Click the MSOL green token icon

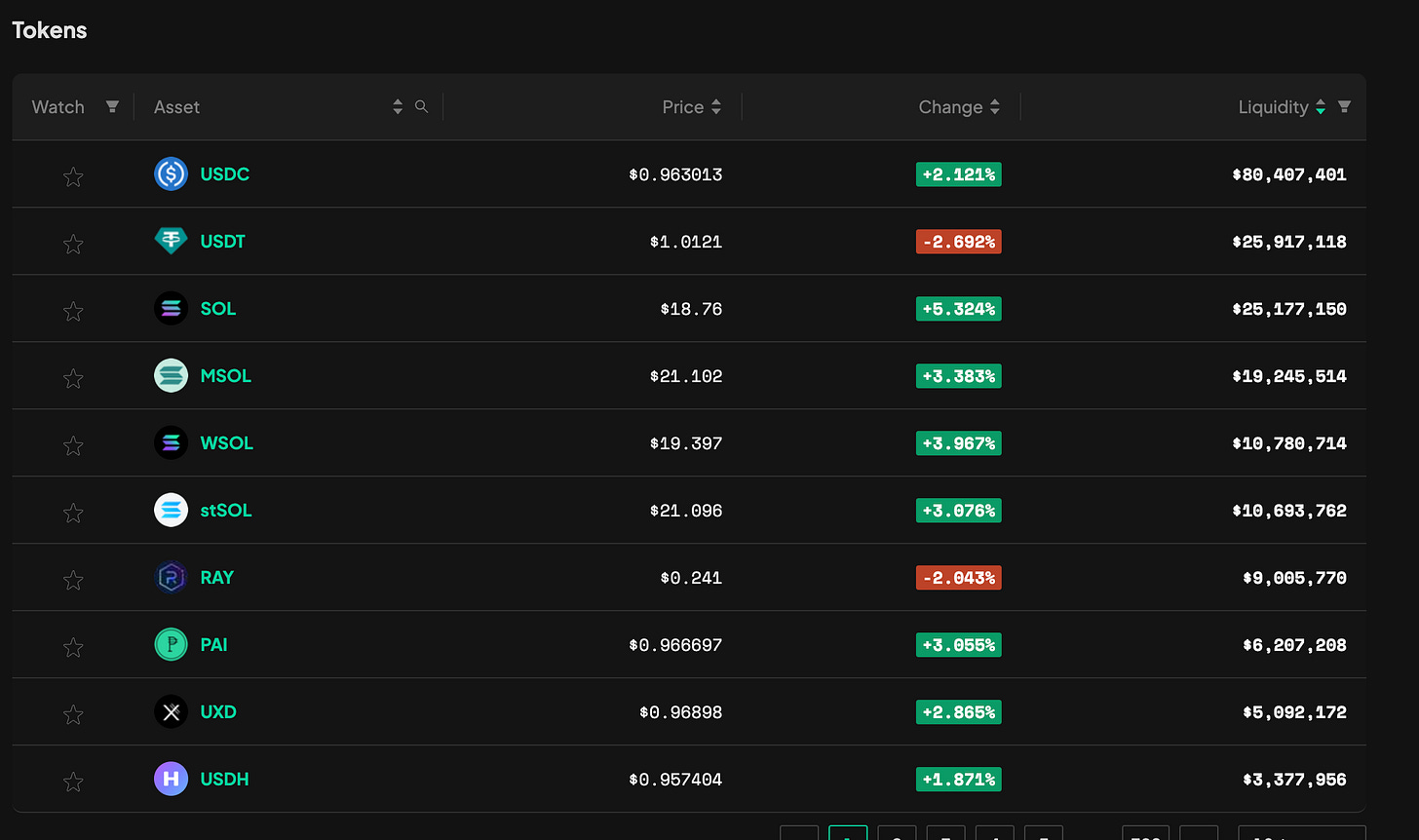click(x=171, y=375)
